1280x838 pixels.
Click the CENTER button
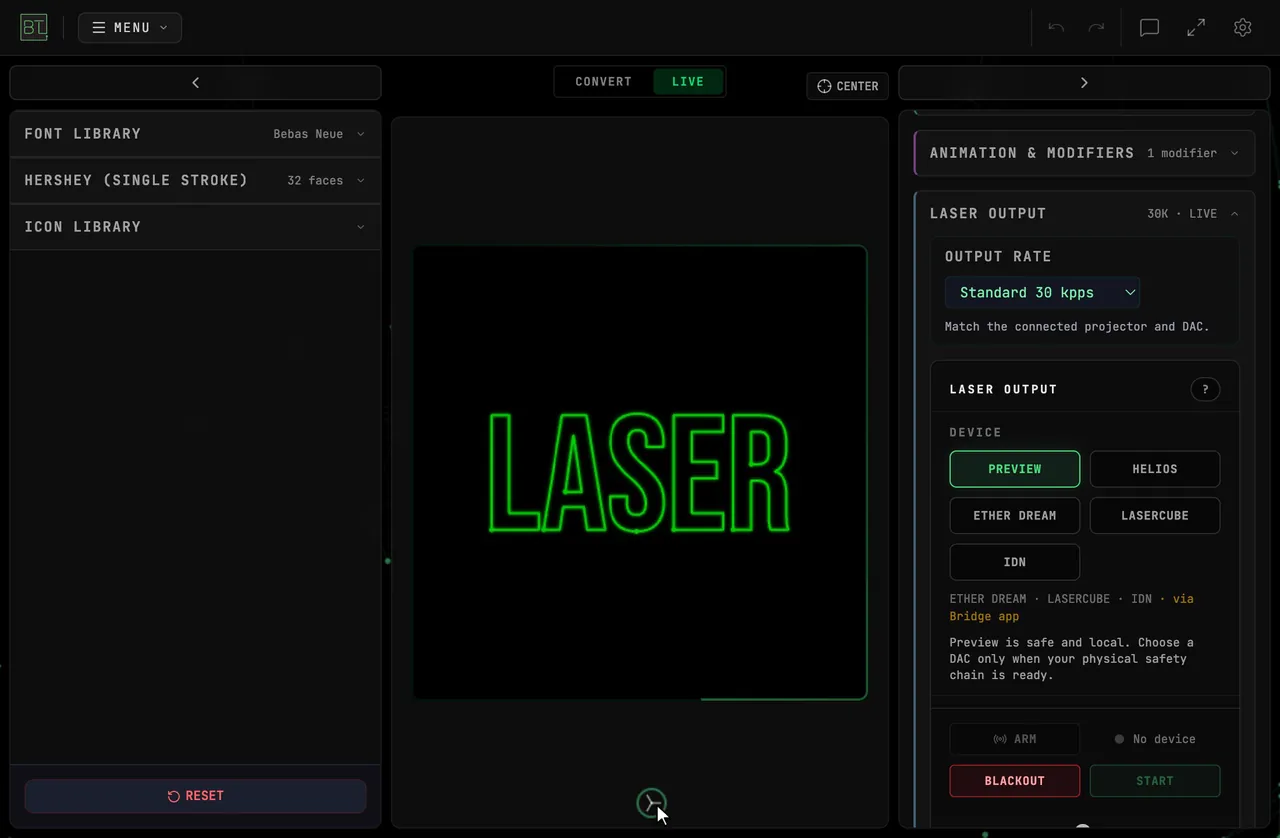click(848, 86)
